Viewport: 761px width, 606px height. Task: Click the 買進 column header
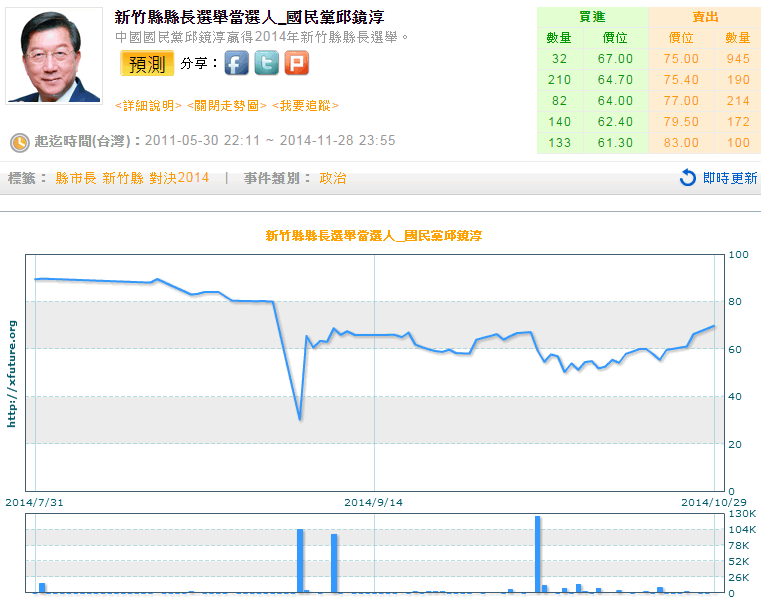592,17
